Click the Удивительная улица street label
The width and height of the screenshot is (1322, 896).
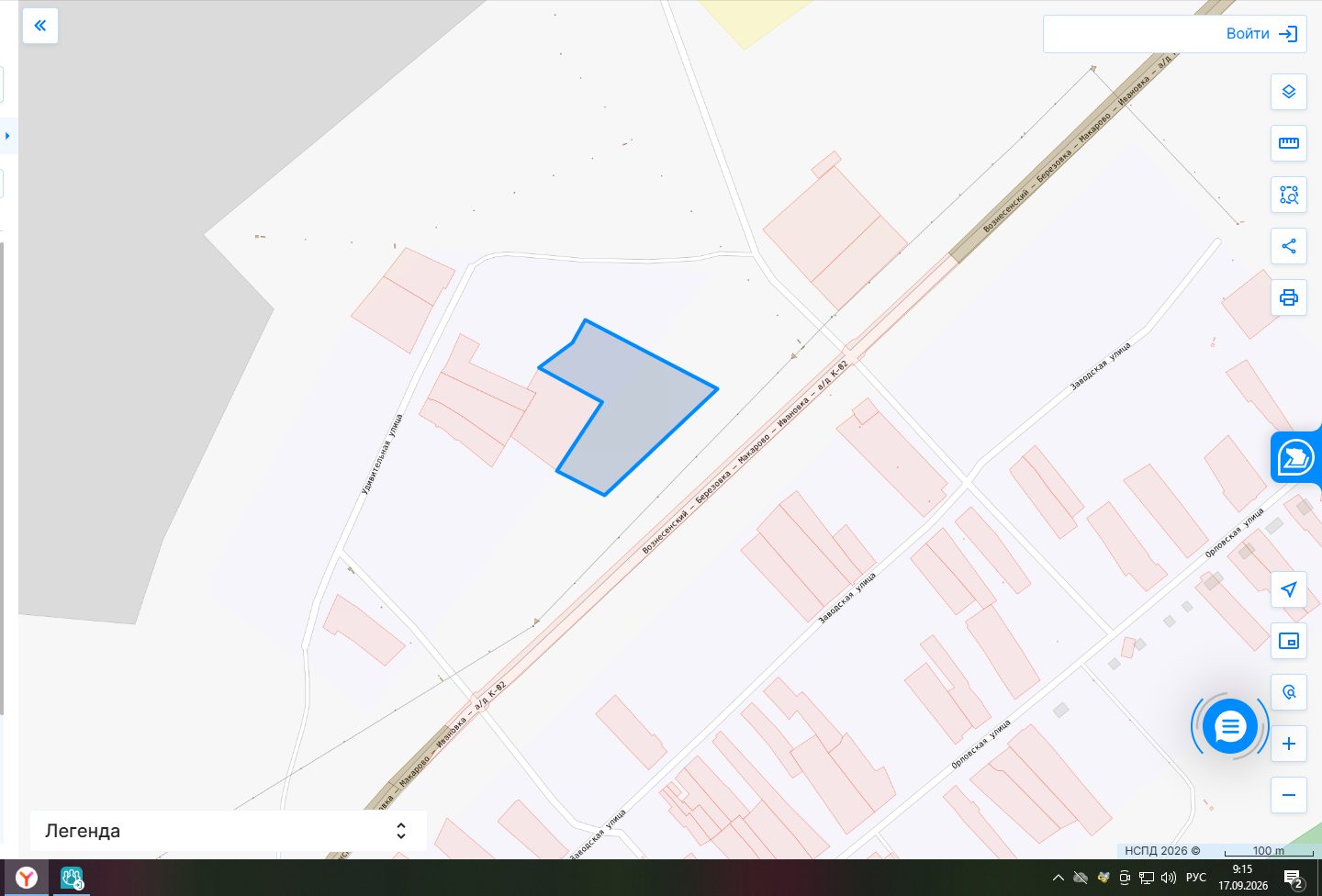382,454
